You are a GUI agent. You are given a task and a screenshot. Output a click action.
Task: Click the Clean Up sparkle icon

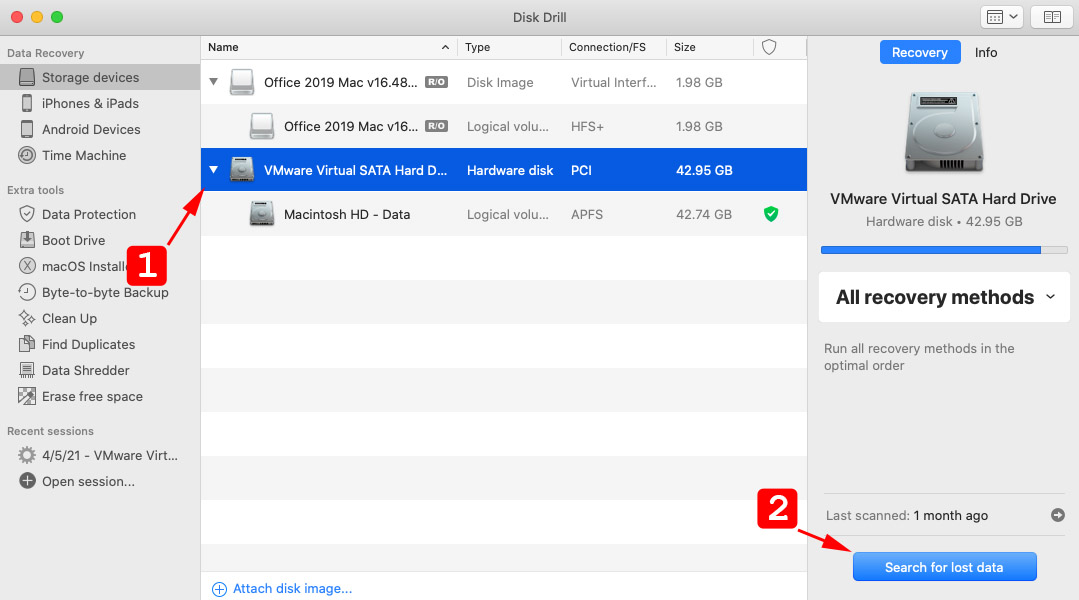(27, 319)
